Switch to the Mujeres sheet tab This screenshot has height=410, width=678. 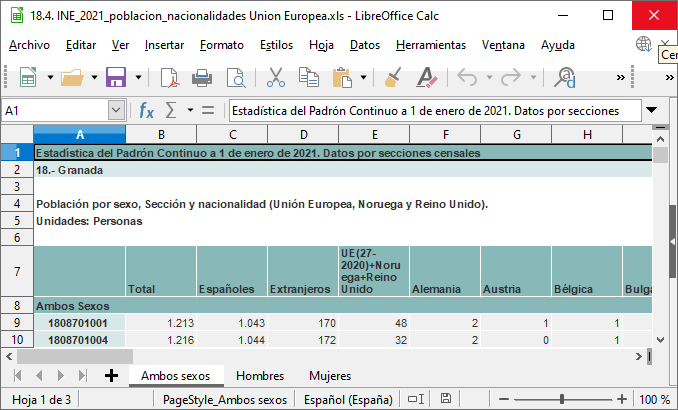pos(329,376)
